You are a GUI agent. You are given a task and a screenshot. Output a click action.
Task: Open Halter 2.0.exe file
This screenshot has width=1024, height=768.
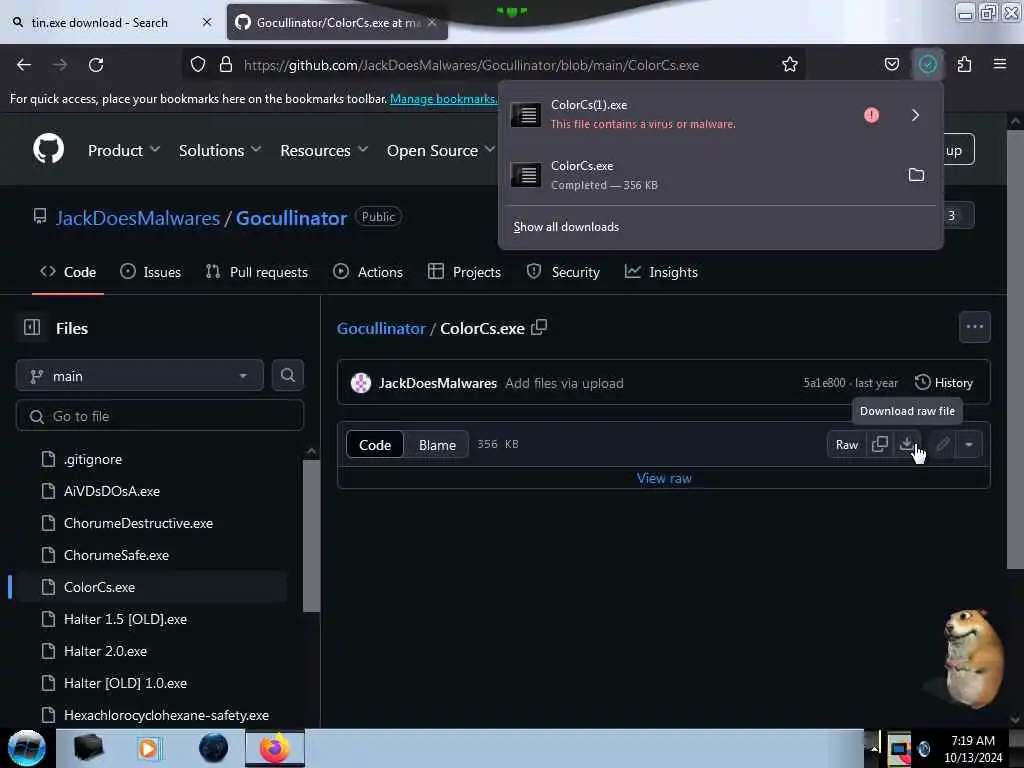click(105, 651)
